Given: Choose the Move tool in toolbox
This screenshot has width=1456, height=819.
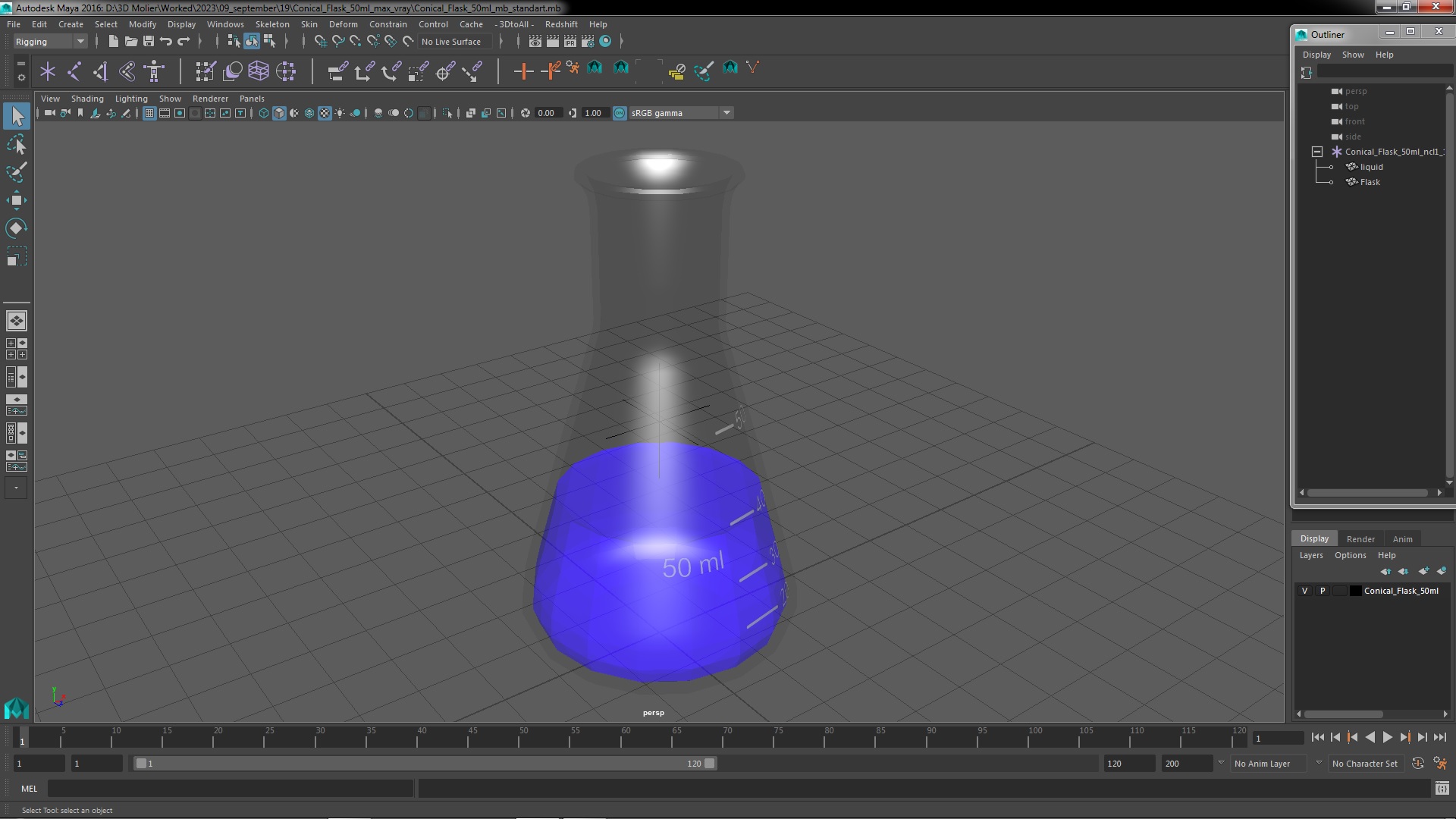Looking at the screenshot, I should click(17, 200).
